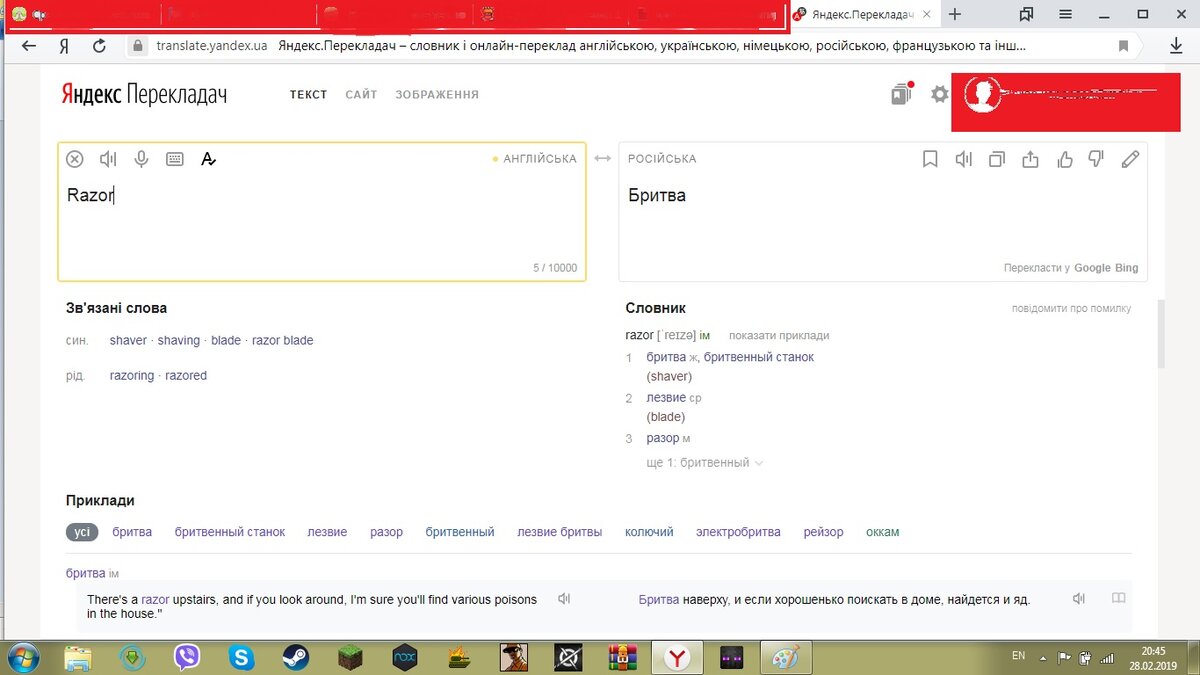Switch to the ЗОБРАЖЕННЯ tab
Viewport: 1200px width, 675px height.
pyautogui.click(x=437, y=94)
